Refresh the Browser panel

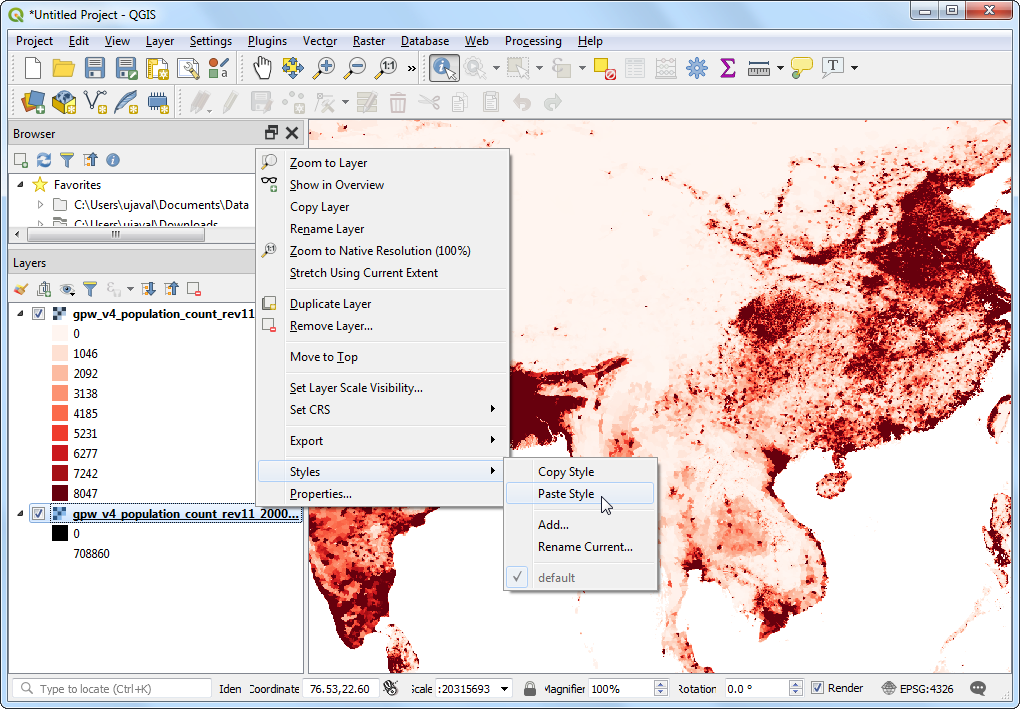pyautogui.click(x=44, y=160)
